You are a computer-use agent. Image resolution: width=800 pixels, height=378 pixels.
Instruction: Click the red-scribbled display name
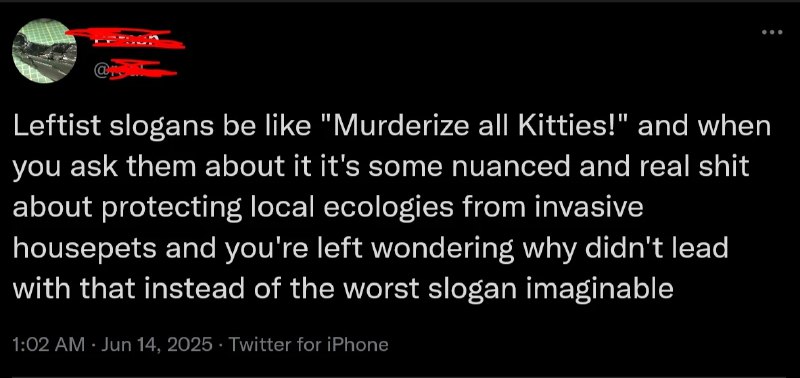[126, 38]
